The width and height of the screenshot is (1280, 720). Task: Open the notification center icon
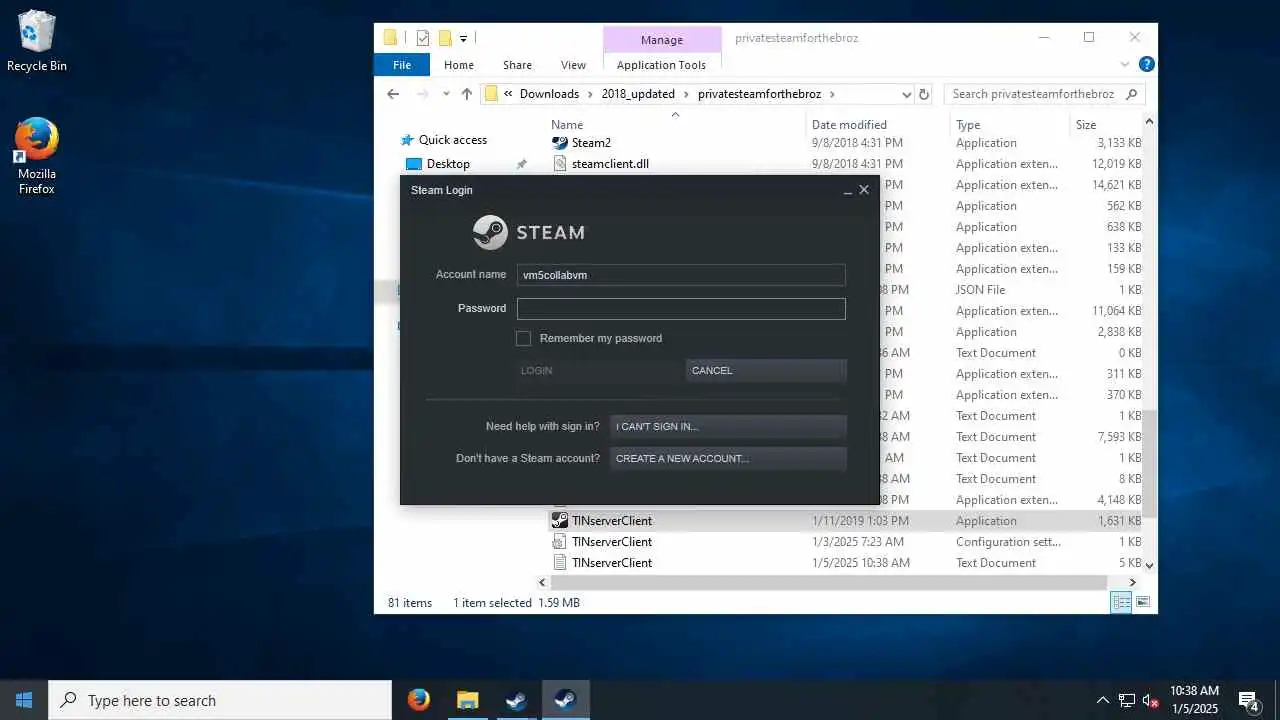pyautogui.click(x=1248, y=700)
